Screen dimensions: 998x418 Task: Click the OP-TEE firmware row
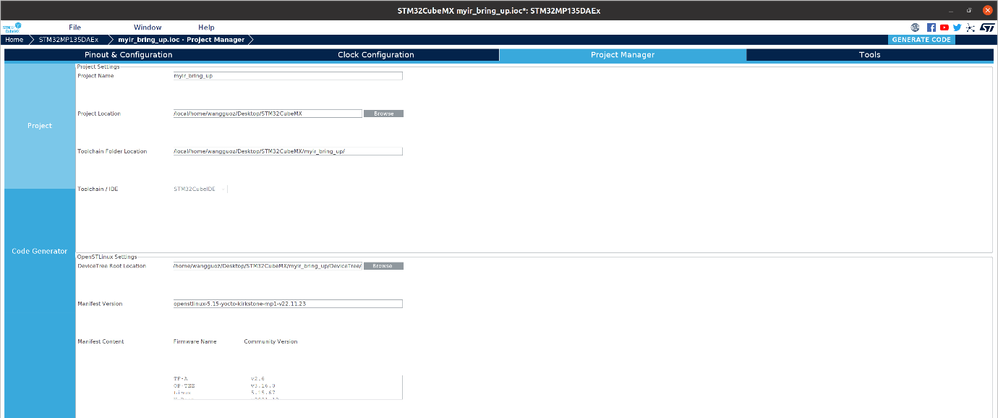[x=288, y=386]
